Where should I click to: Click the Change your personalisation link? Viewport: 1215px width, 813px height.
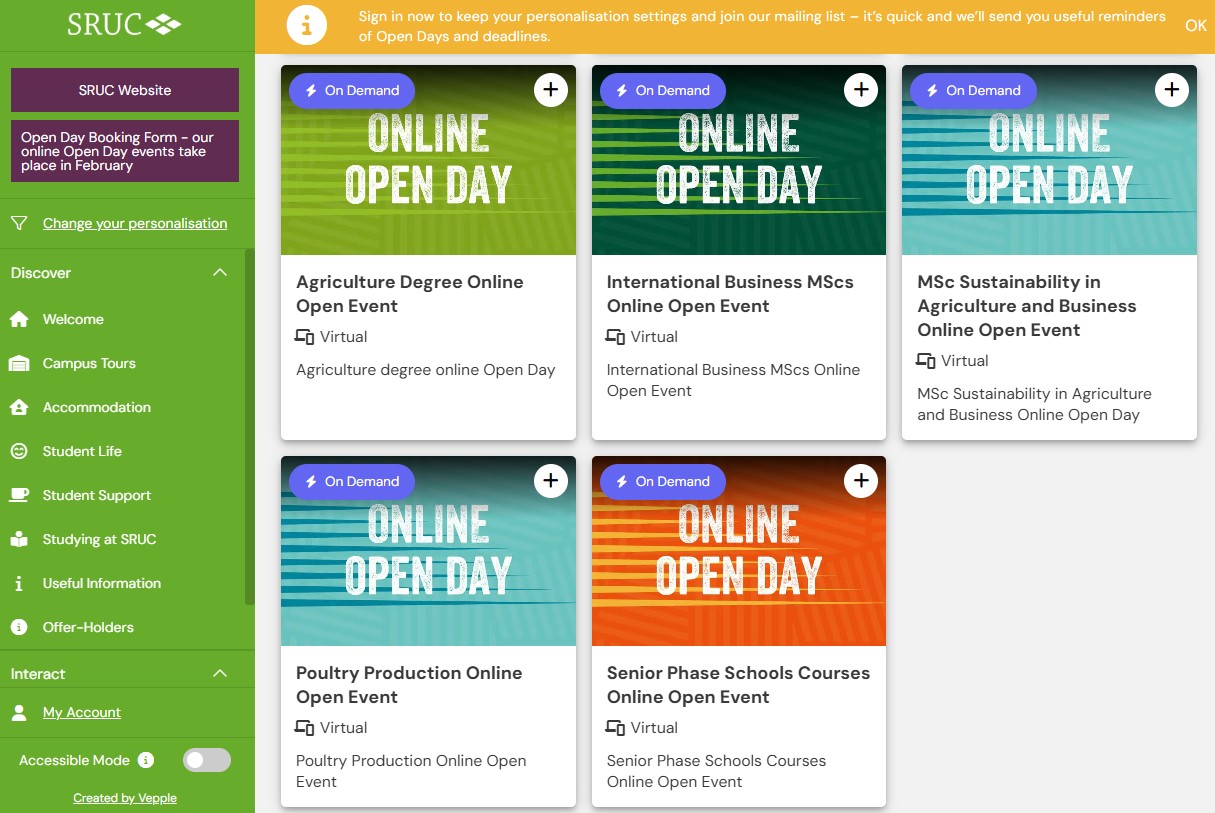tap(135, 223)
